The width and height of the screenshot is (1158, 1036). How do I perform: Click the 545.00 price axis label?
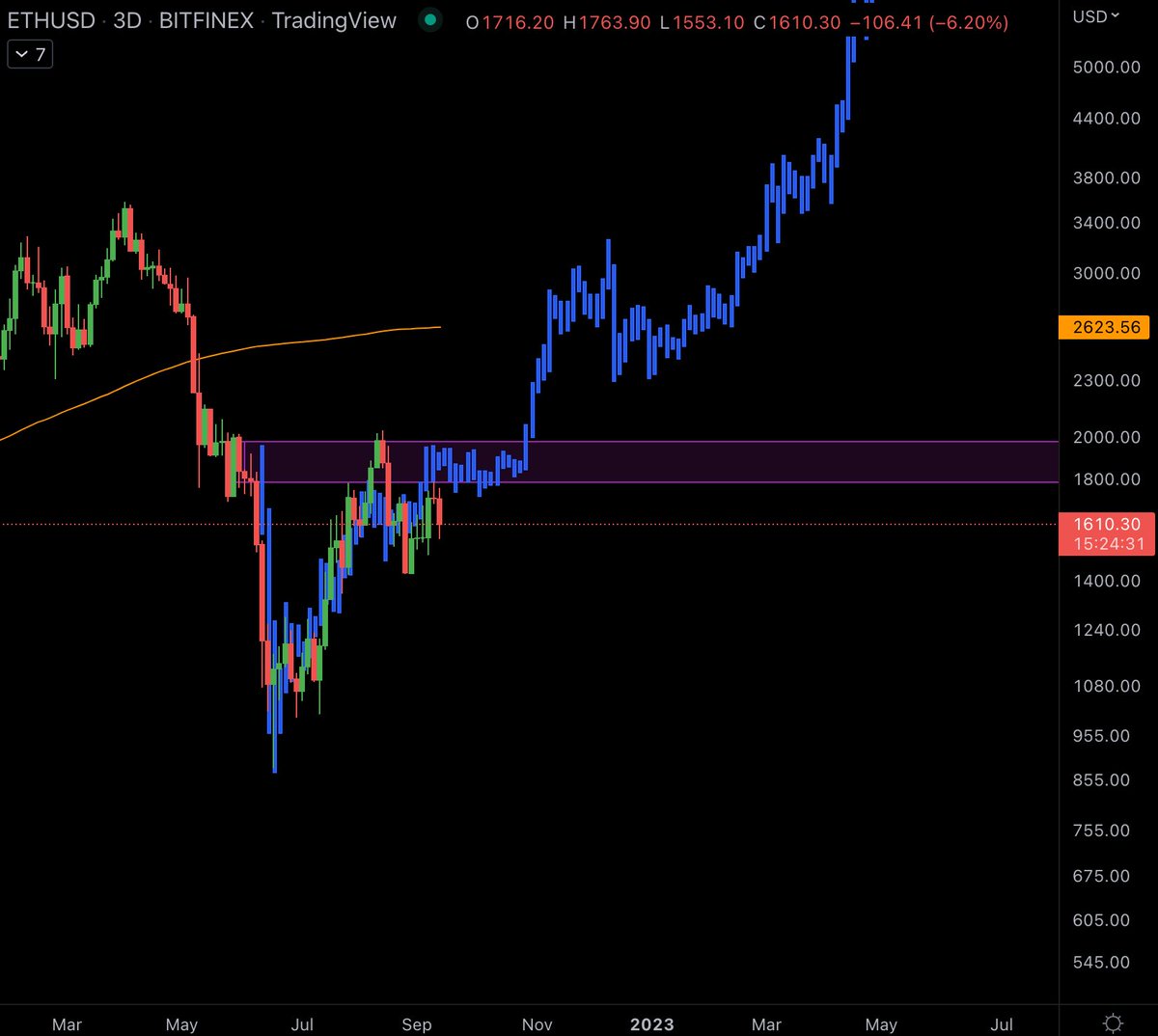(1101, 963)
